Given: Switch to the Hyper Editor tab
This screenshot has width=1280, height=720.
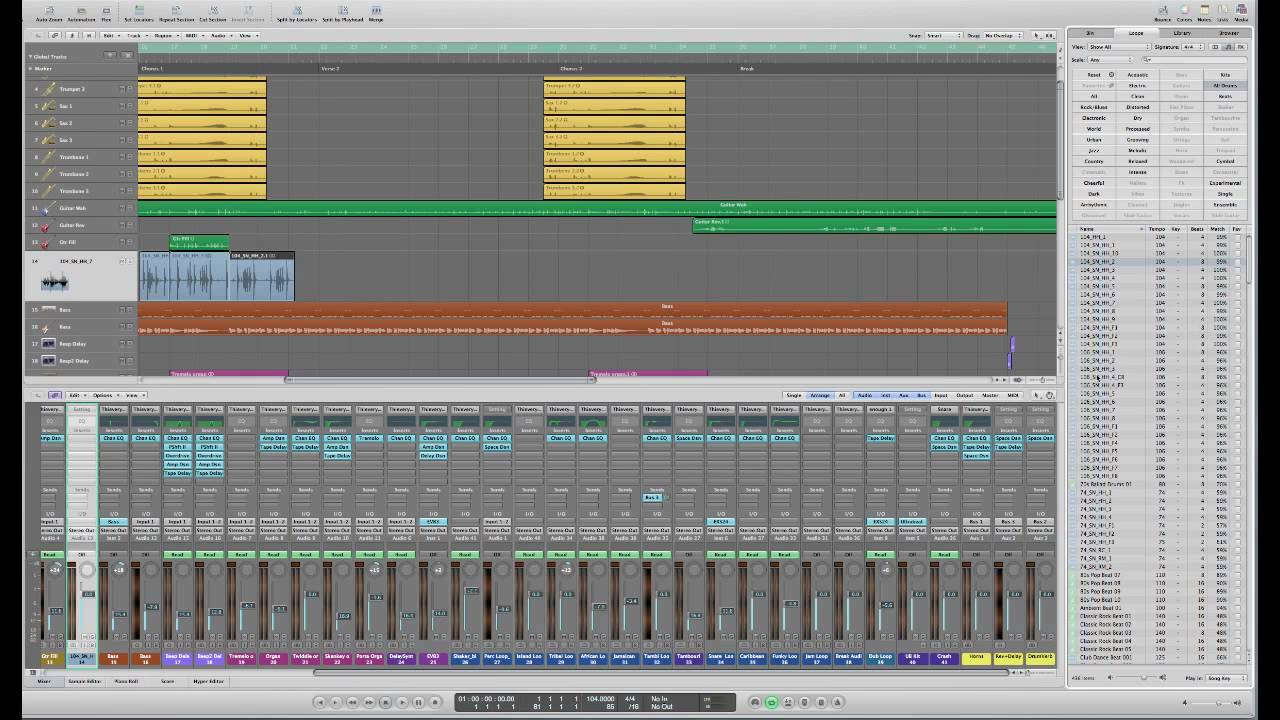Looking at the screenshot, I should [x=209, y=681].
